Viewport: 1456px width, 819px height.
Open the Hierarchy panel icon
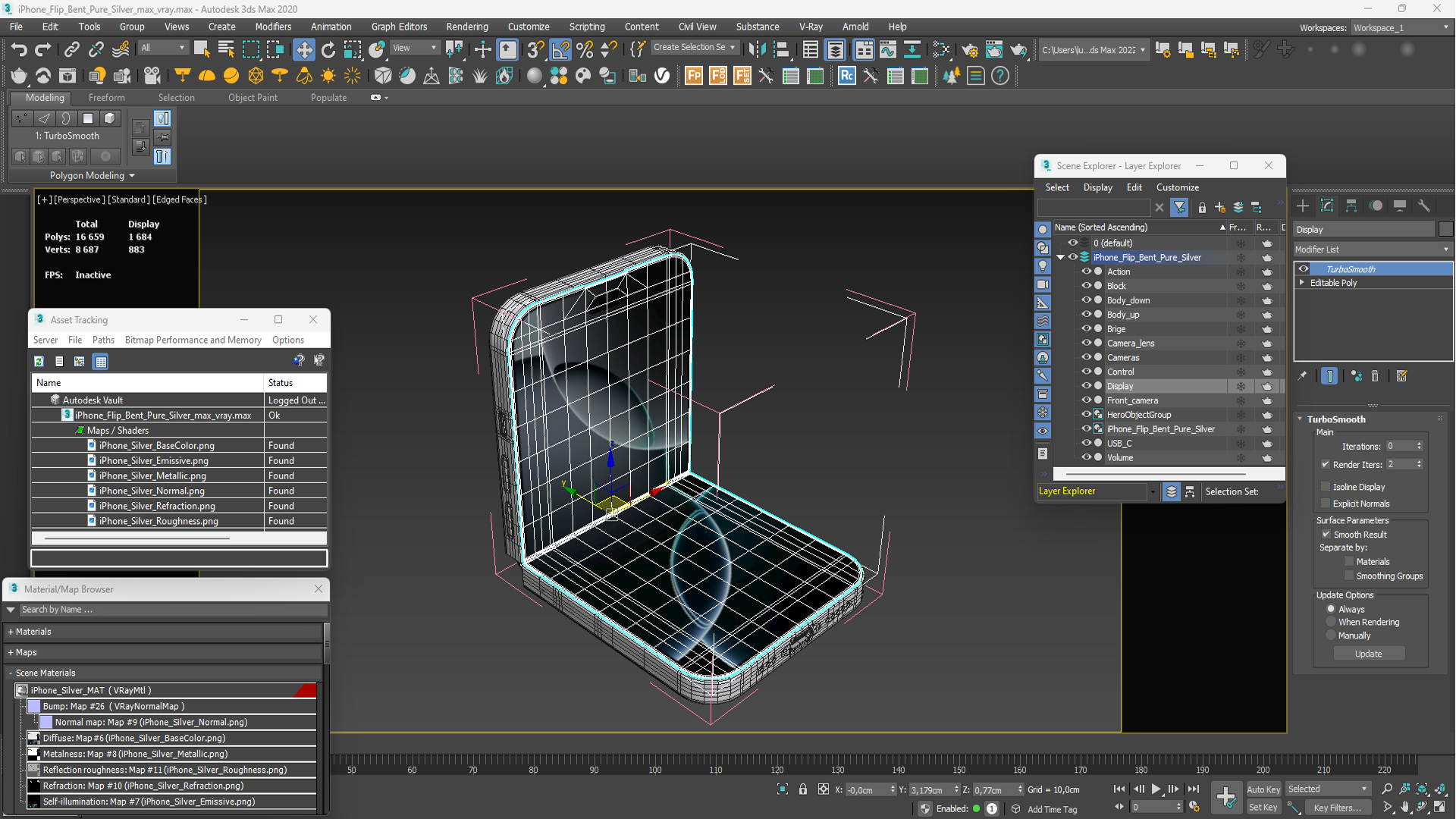point(1351,206)
